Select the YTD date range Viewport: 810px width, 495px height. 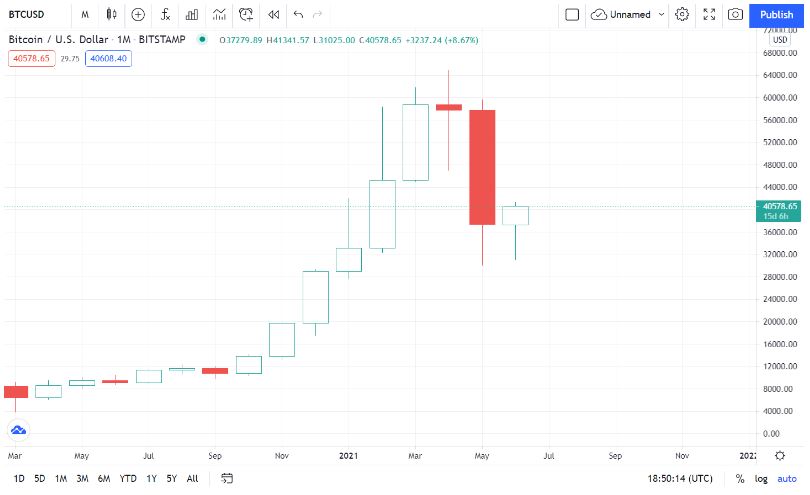tap(128, 478)
